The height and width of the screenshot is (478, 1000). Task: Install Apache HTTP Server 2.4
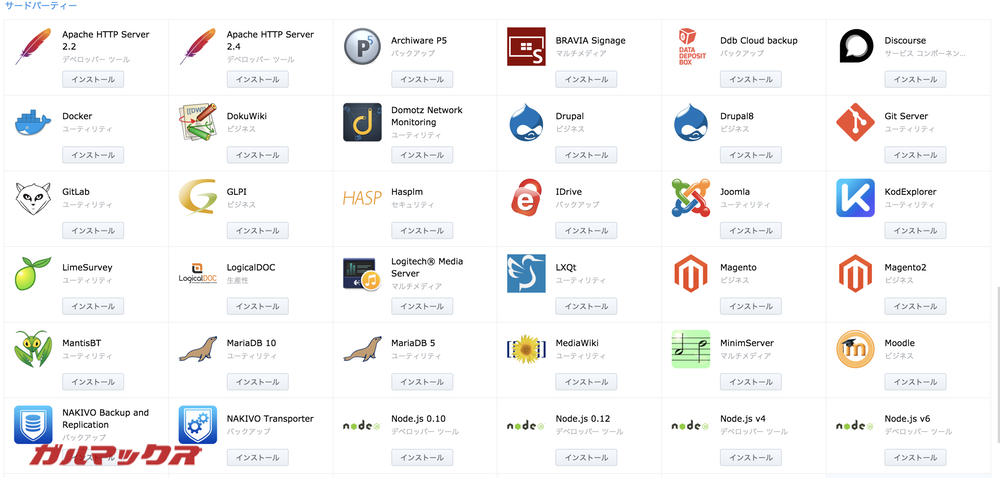pyautogui.click(x=257, y=80)
